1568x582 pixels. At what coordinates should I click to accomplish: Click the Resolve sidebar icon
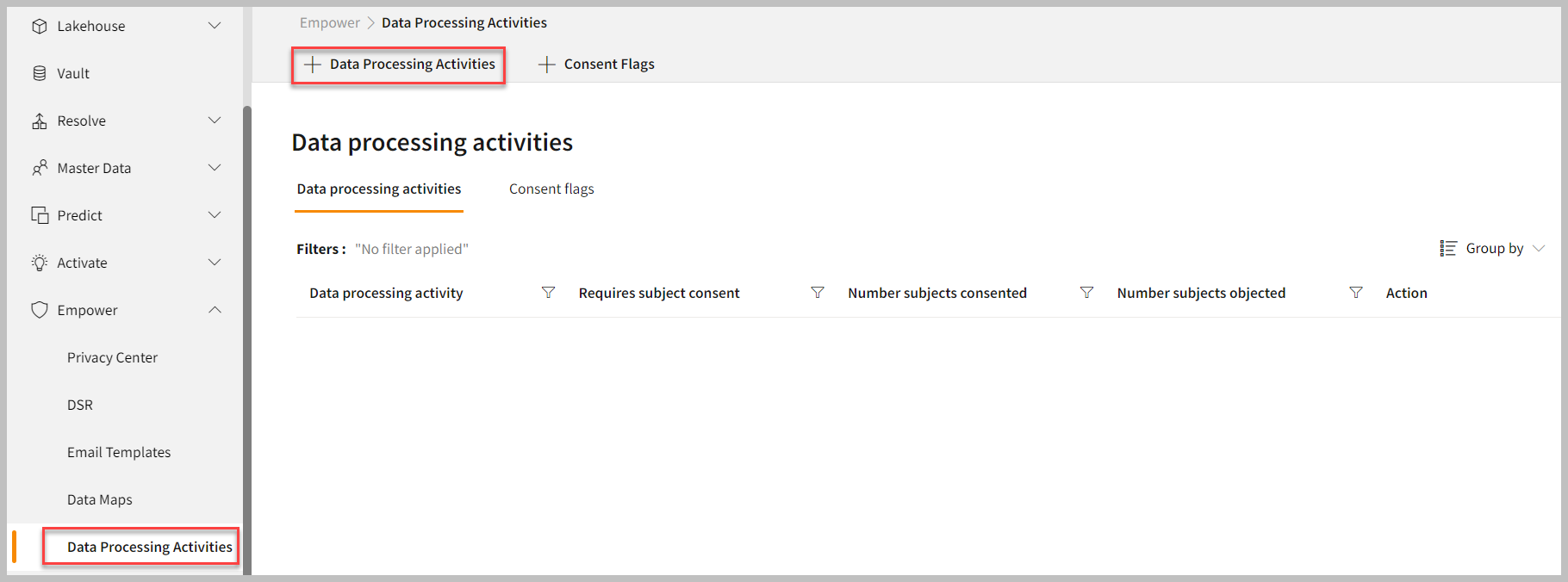[x=40, y=121]
